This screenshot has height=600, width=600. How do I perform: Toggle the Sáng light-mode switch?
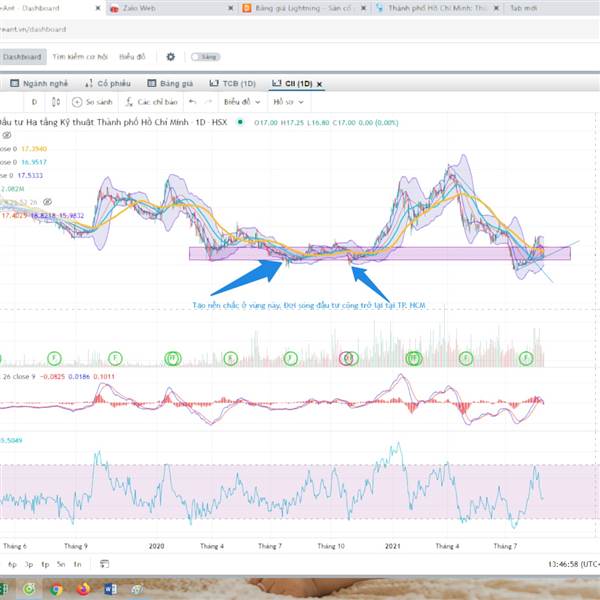click(206, 57)
